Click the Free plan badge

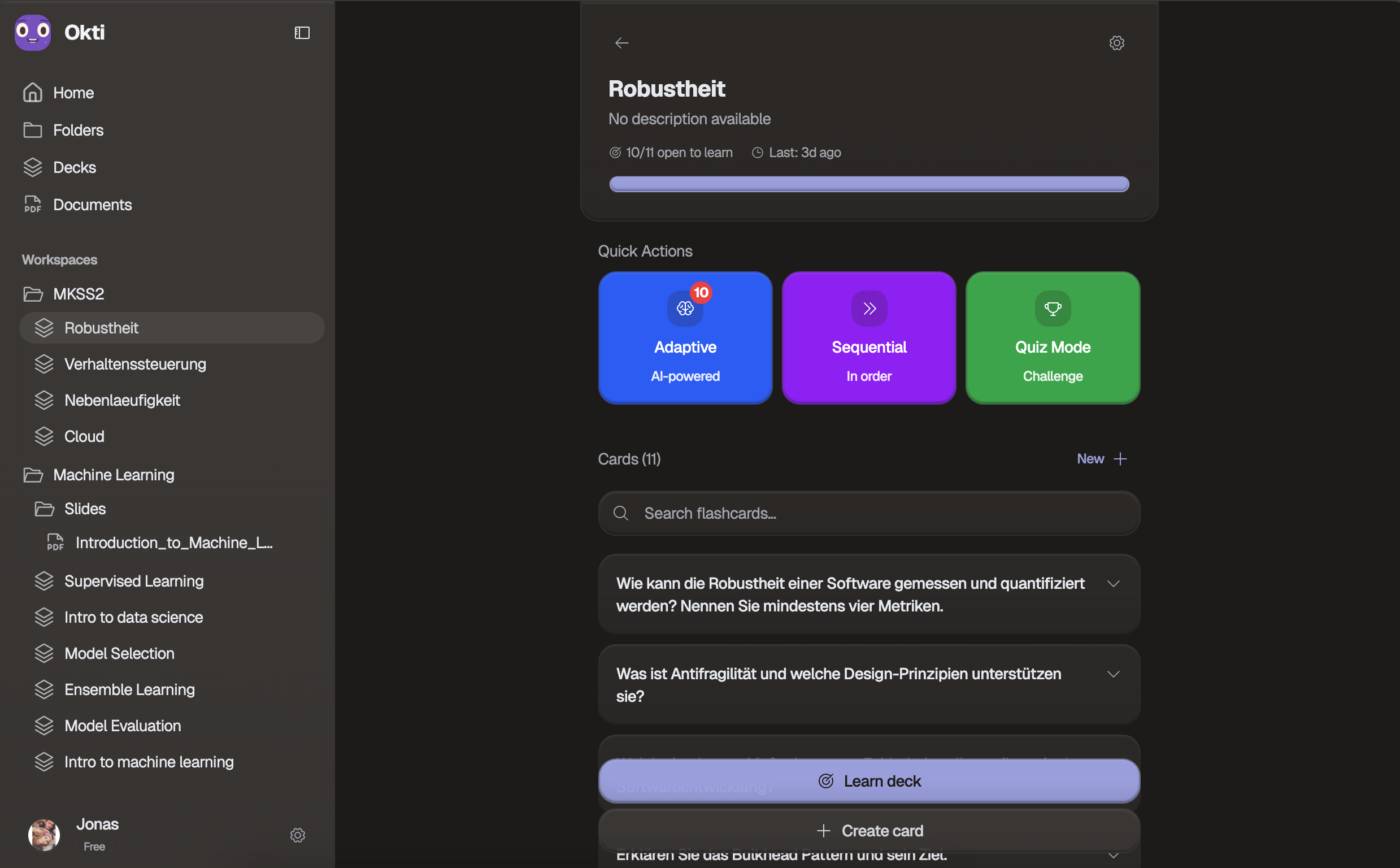(x=94, y=846)
